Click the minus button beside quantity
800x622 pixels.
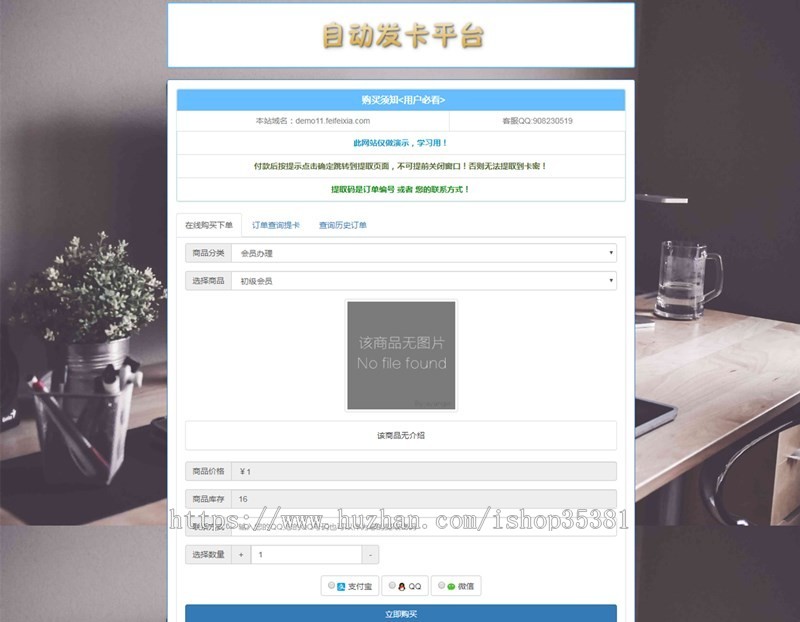(370, 555)
